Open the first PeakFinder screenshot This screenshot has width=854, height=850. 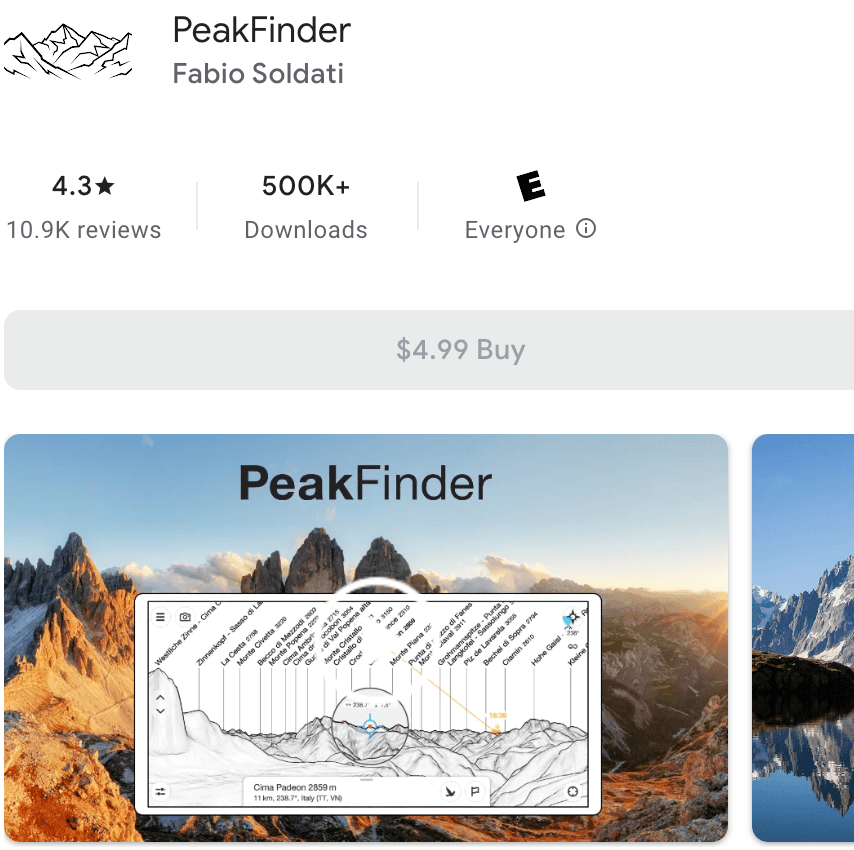point(366,638)
